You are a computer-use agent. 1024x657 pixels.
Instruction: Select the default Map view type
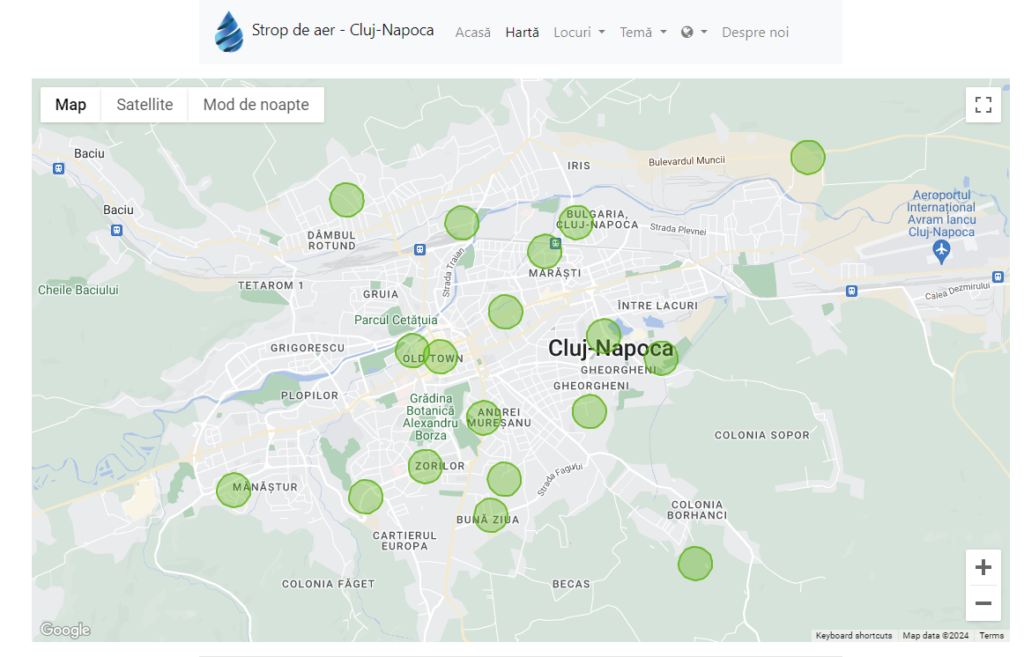click(x=70, y=105)
